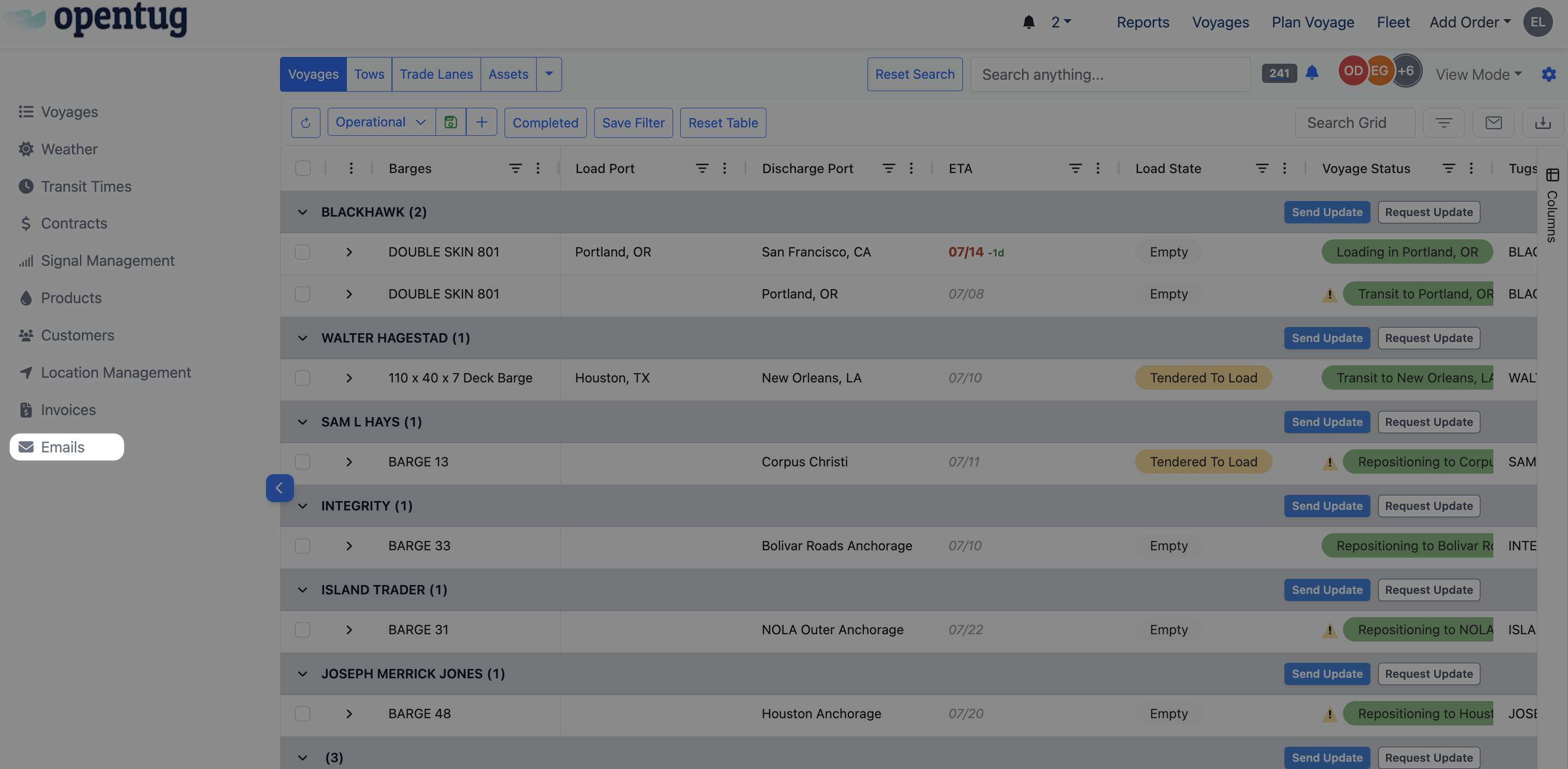The width and height of the screenshot is (1568, 769).
Task: Open the three-dot menu beside header checkbox
Action: tap(351, 168)
